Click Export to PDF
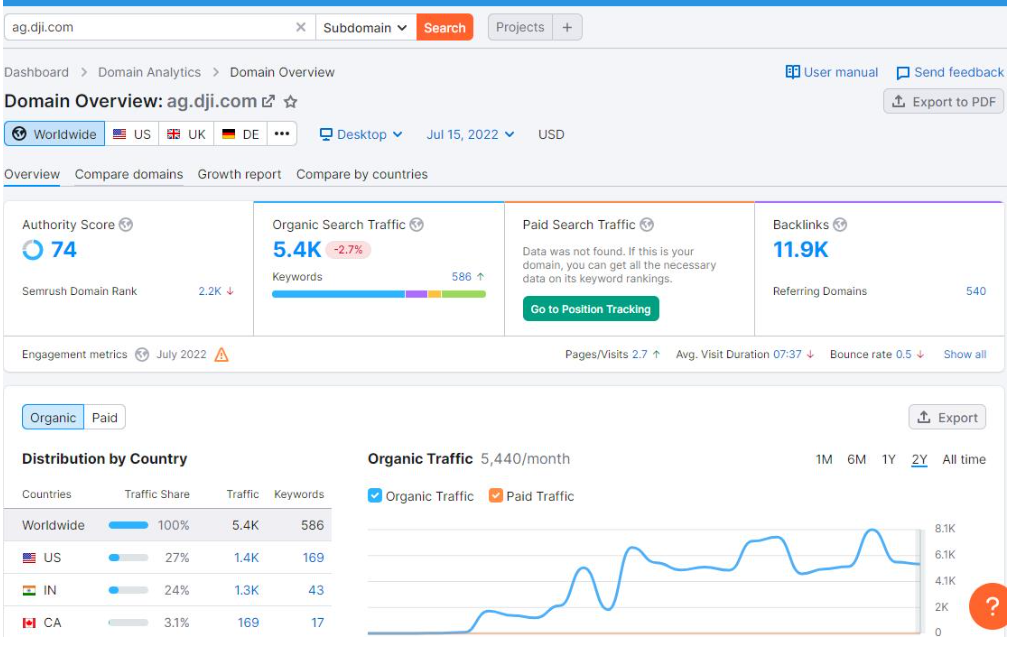The height and width of the screenshot is (656, 1011). point(943,101)
